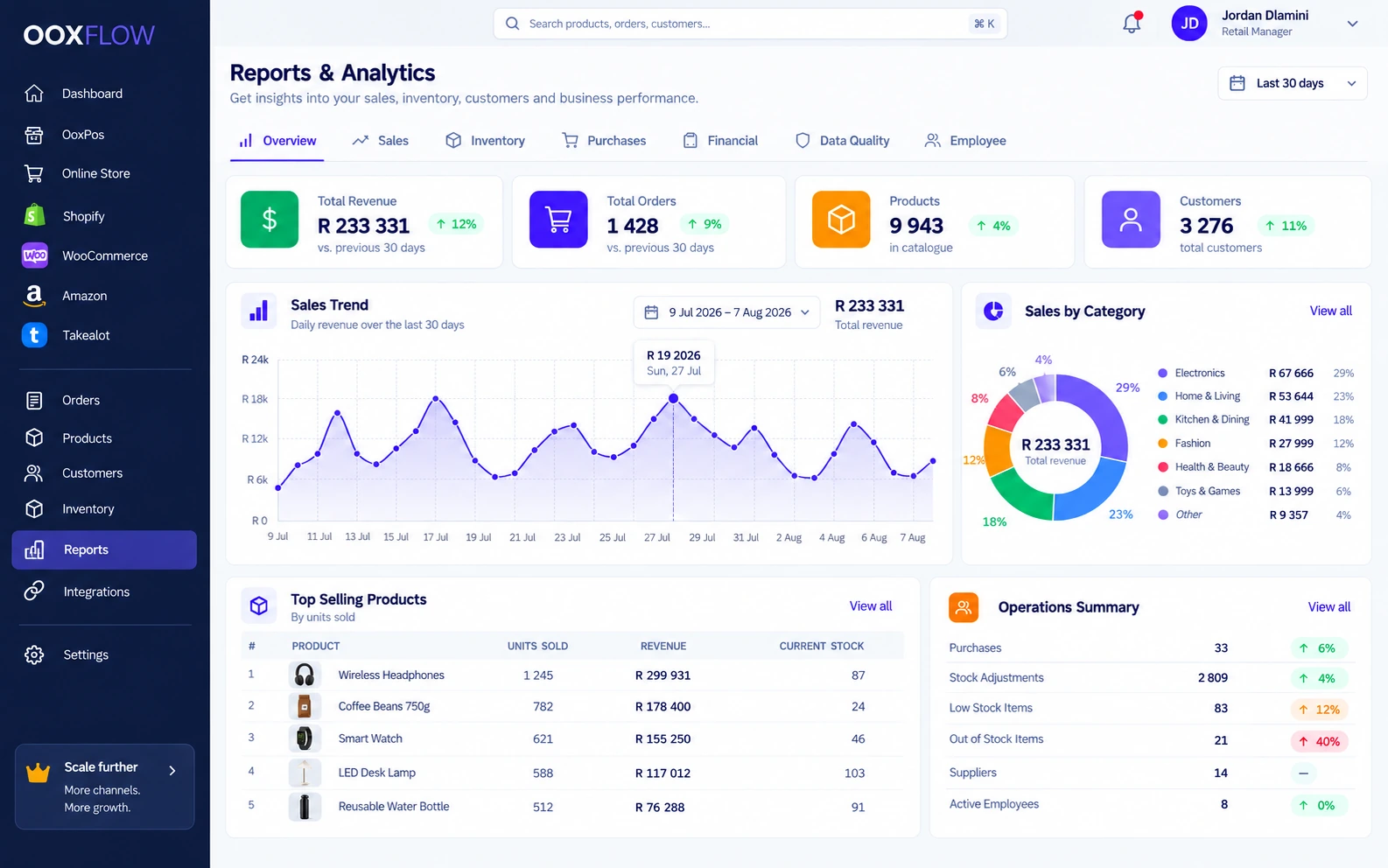Click the Coffee Beans 750g product thumbnail
Viewport: 1388px width, 868px height.
pyautogui.click(x=304, y=706)
